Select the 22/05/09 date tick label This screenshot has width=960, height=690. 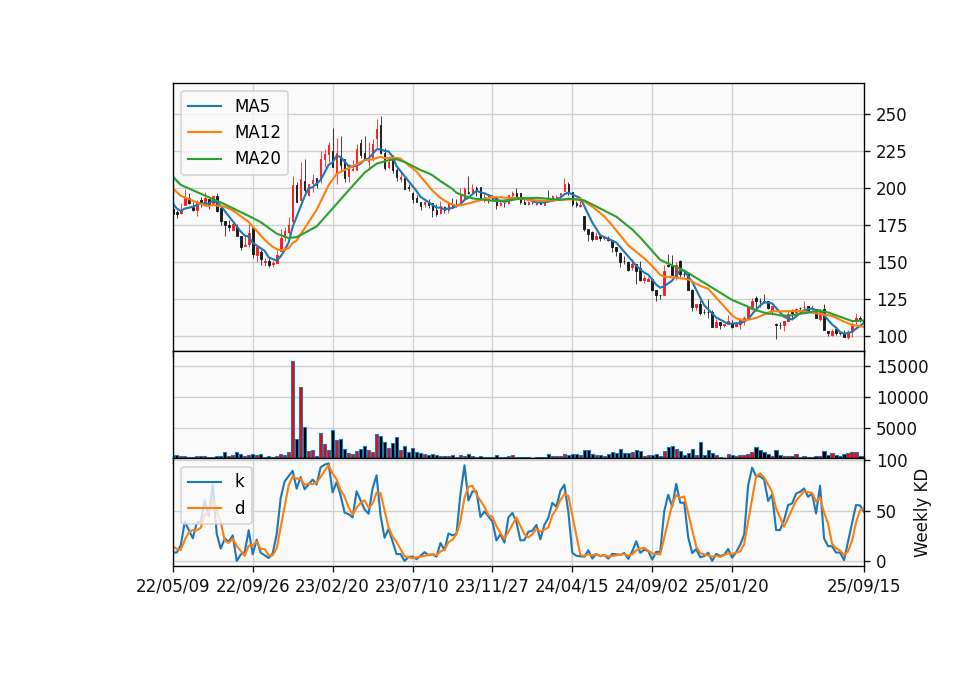173,586
